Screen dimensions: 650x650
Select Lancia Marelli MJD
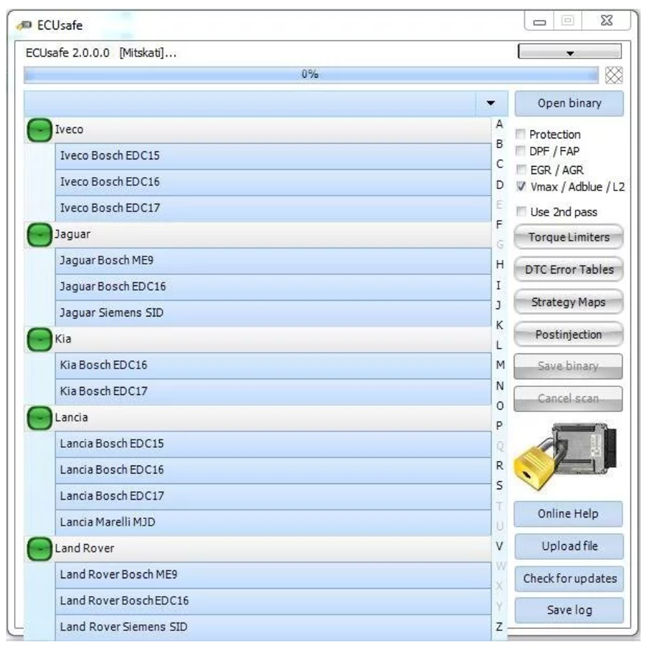(x=273, y=522)
